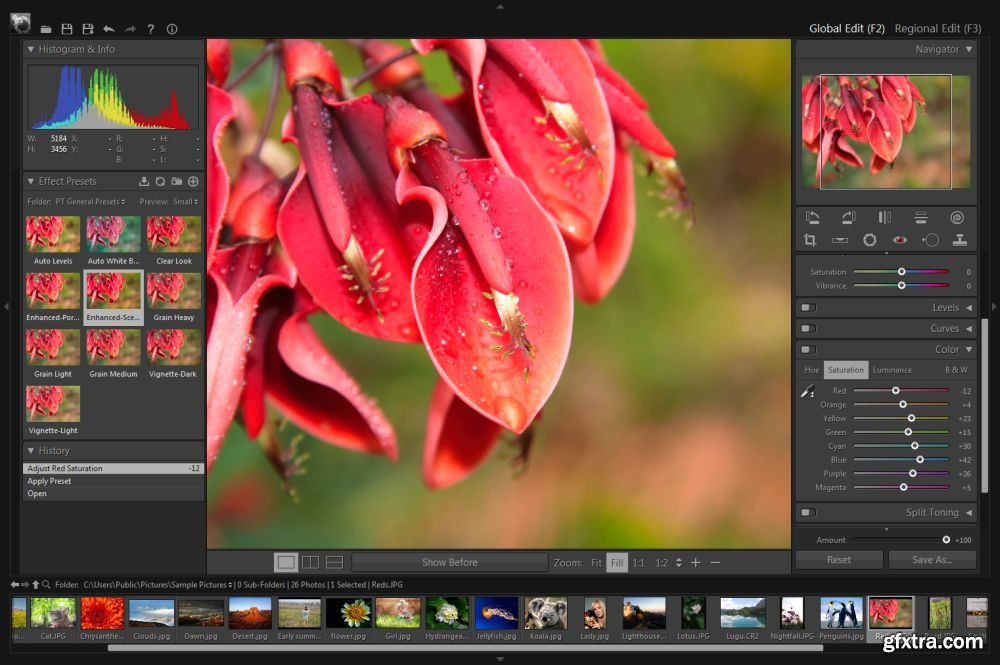
Task: Pick the side-by-side split view icon
Action: click(310, 563)
